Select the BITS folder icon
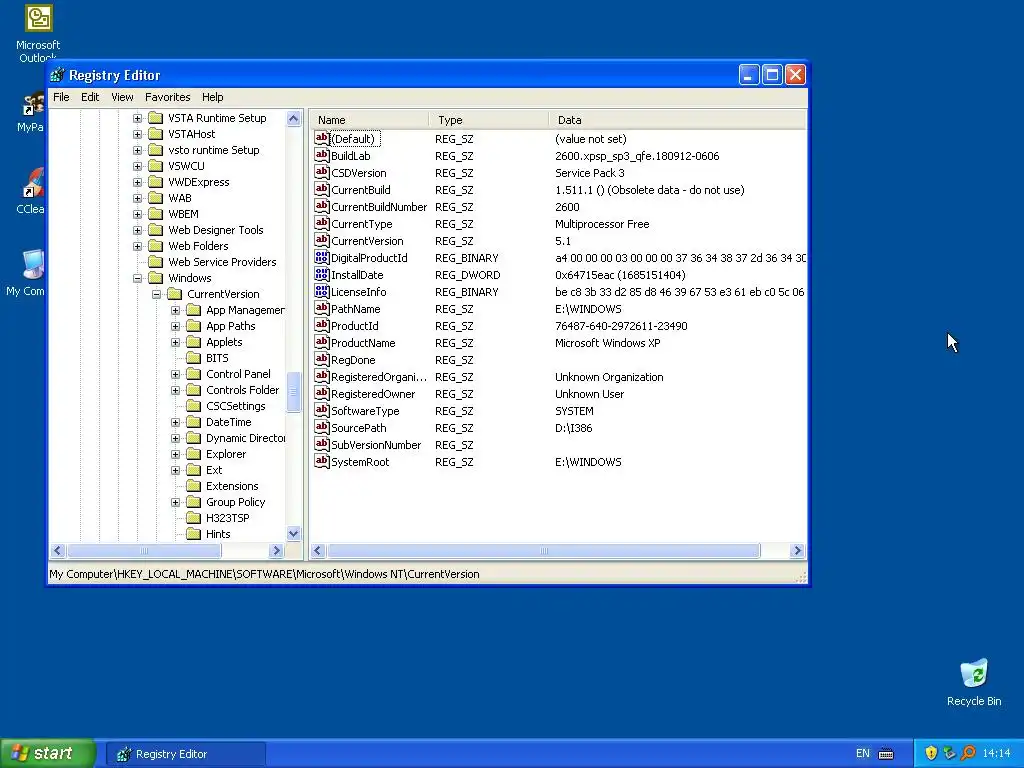This screenshot has height=768, width=1024. [x=193, y=358]
